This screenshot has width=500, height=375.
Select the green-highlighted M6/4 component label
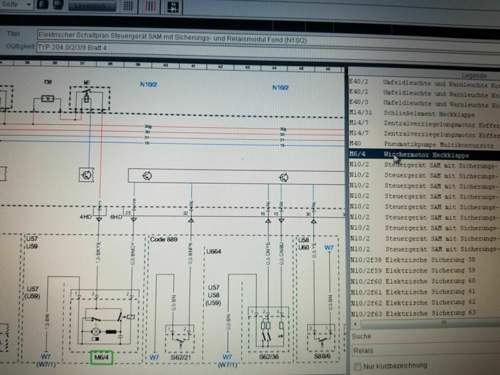[102, 358]
